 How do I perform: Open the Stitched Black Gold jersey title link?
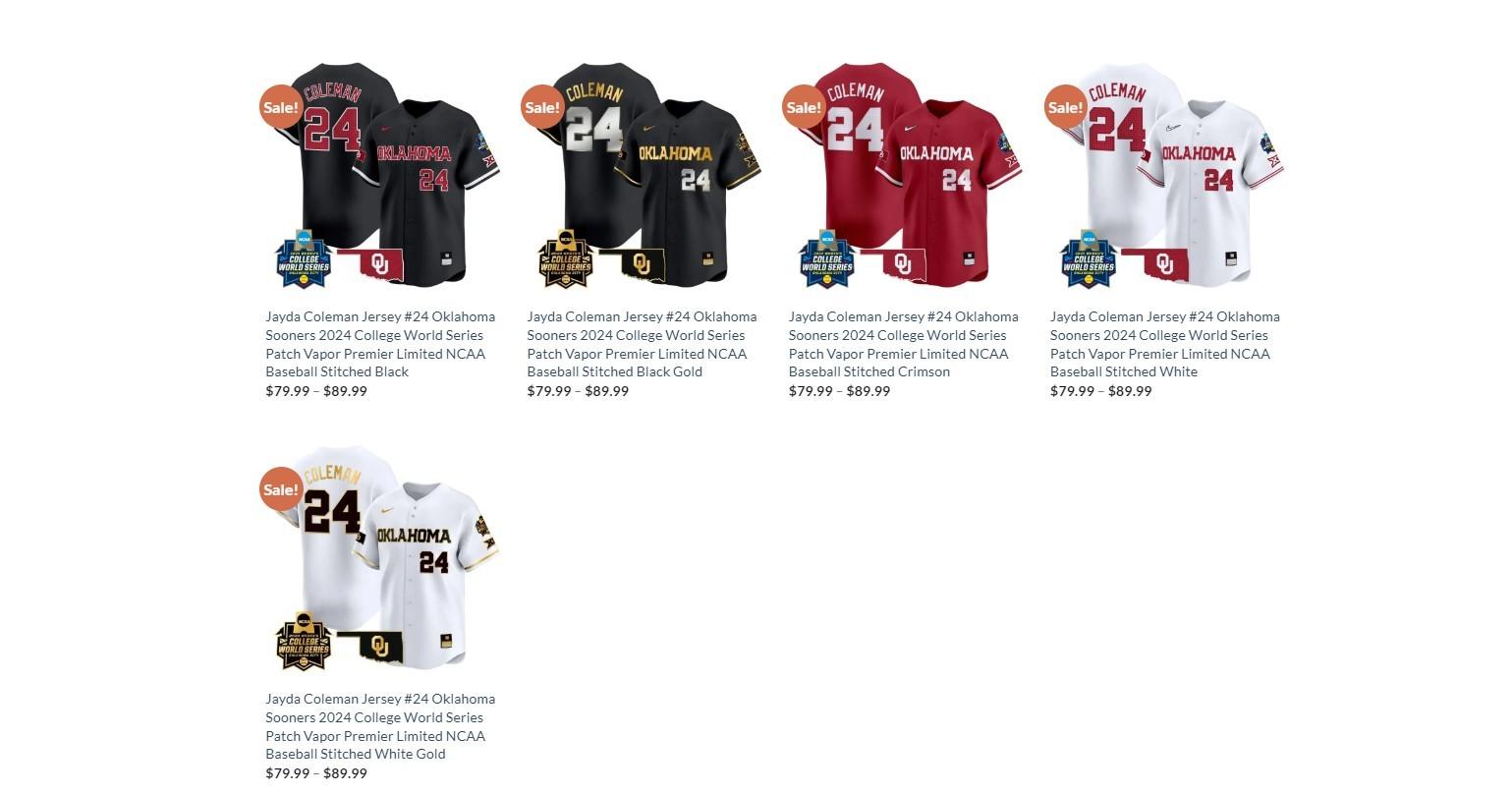point(642,344)
